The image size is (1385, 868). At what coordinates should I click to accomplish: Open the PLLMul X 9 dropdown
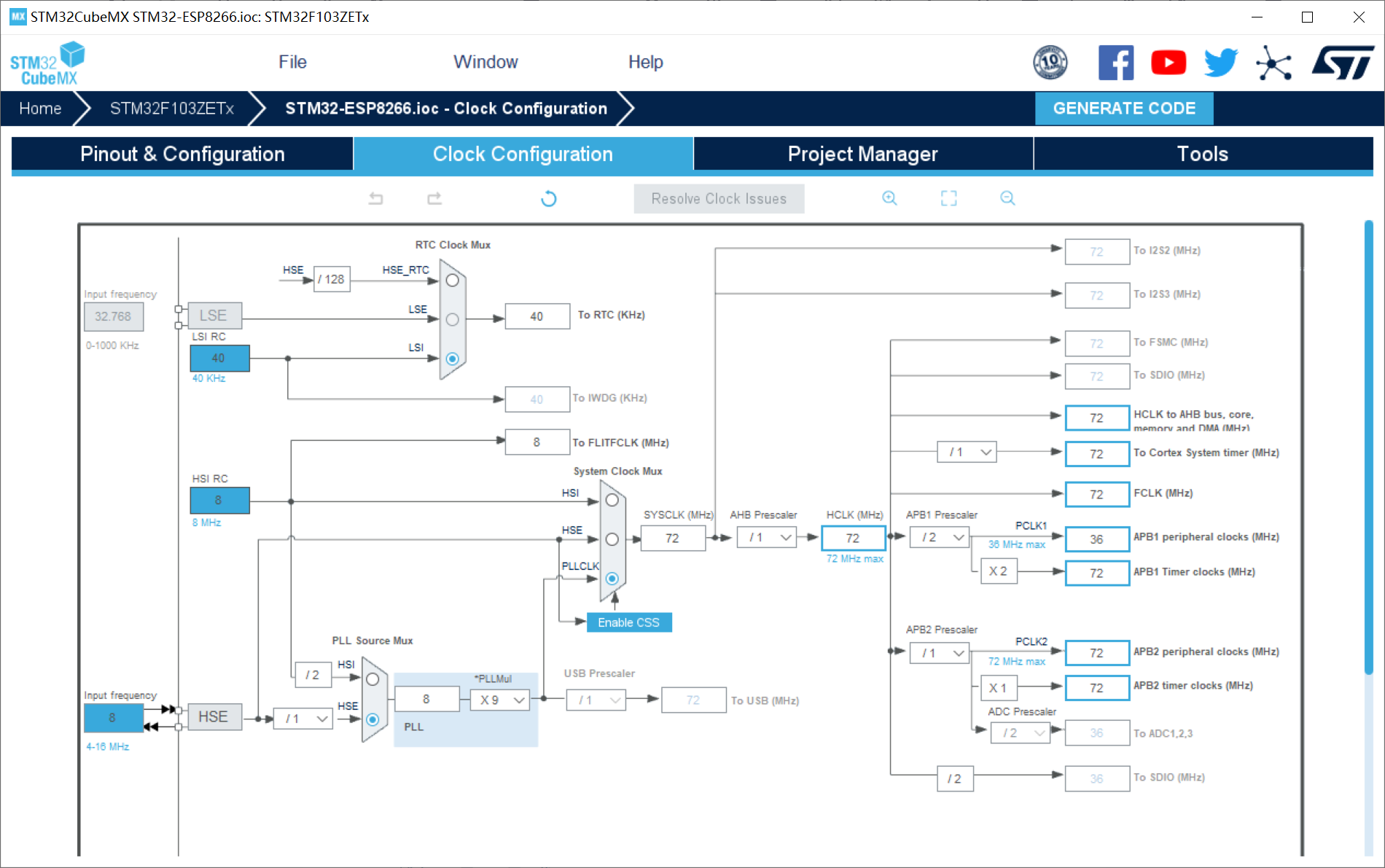tap(500, 700)
